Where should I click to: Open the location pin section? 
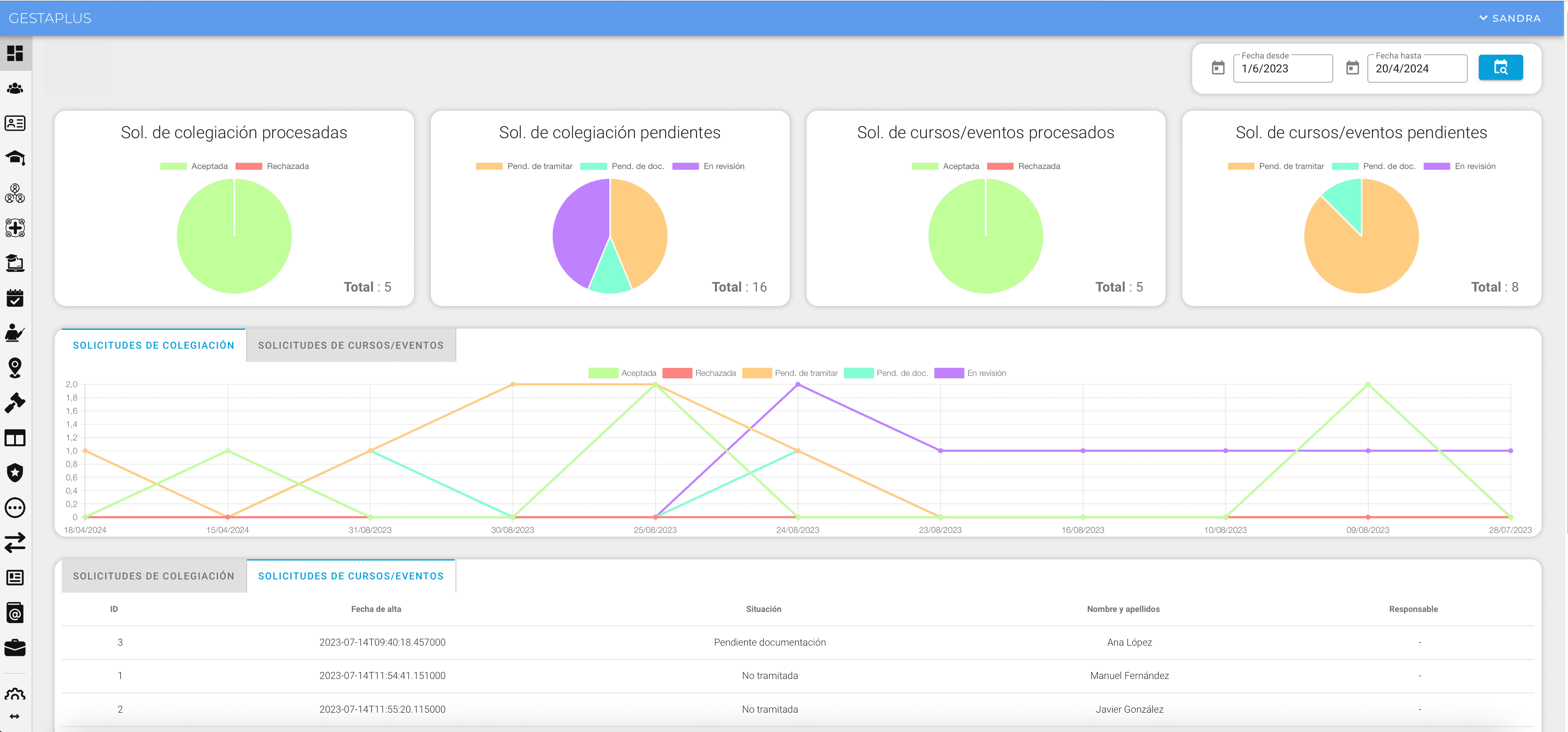click(x=15, y=368)
